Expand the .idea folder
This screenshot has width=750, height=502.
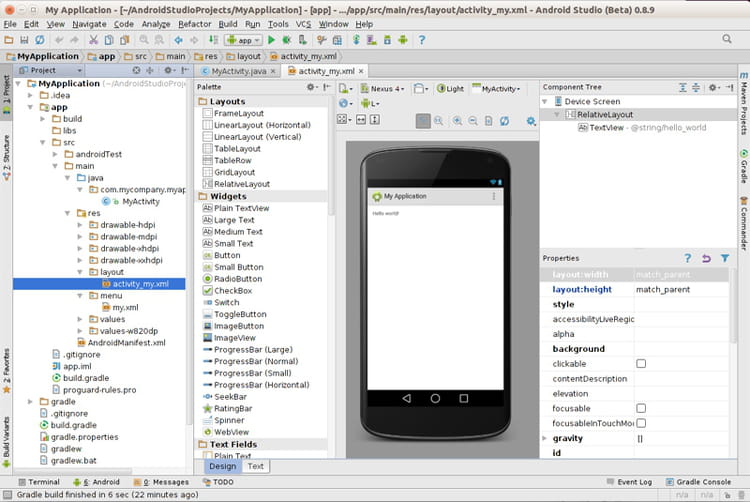tap(30, 95)
